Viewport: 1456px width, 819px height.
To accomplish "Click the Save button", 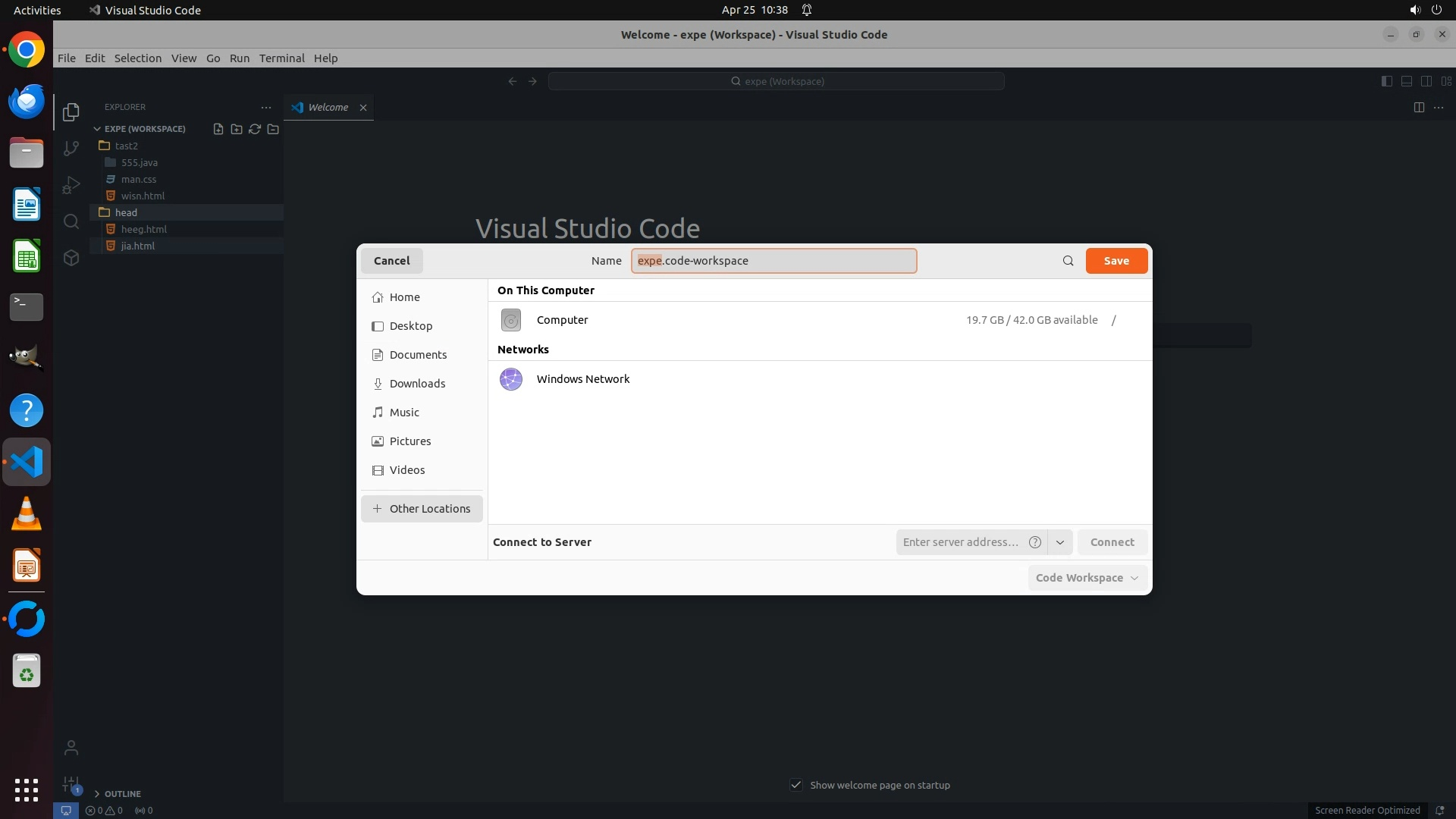I will point(1116,261).
